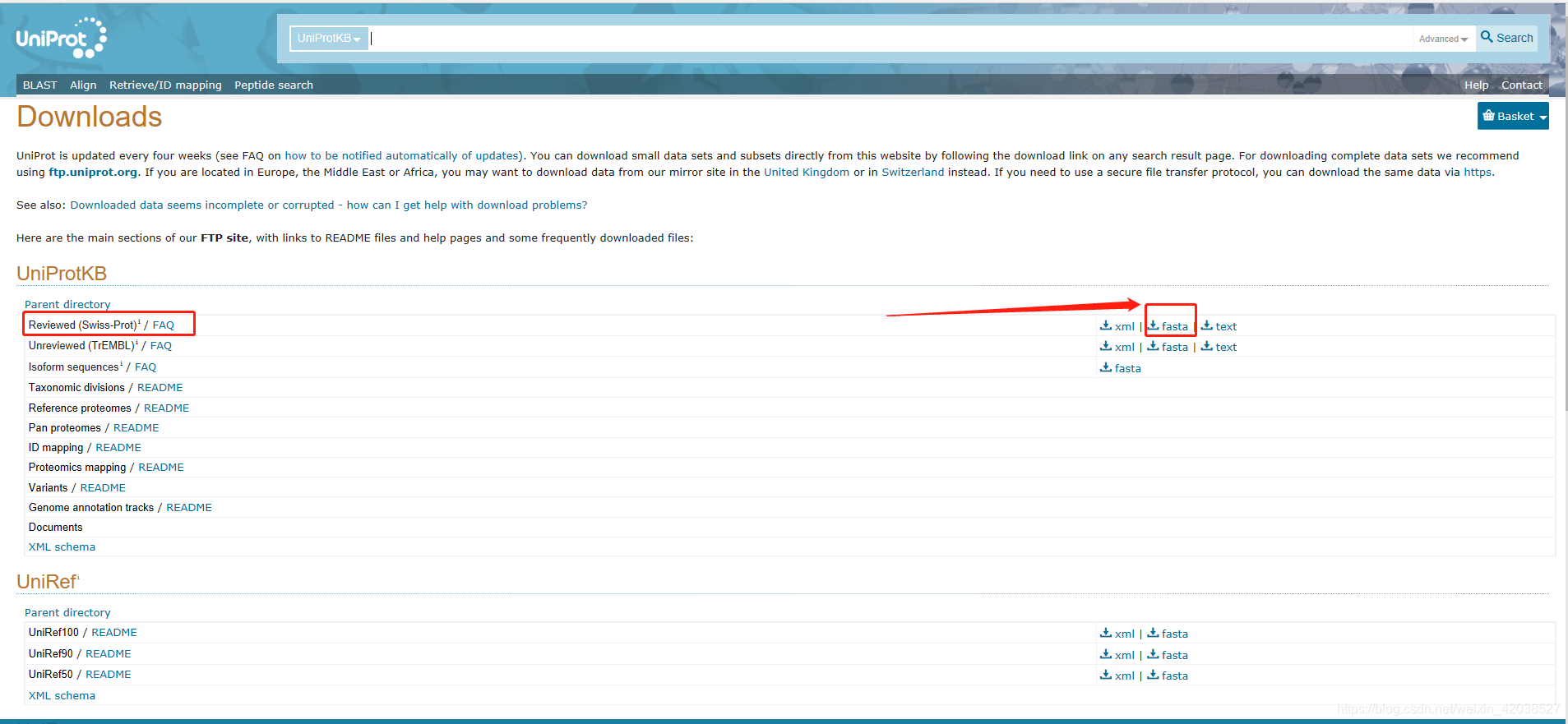Download Swiss-Prot text file
1568x724 pixels.
1219,326
